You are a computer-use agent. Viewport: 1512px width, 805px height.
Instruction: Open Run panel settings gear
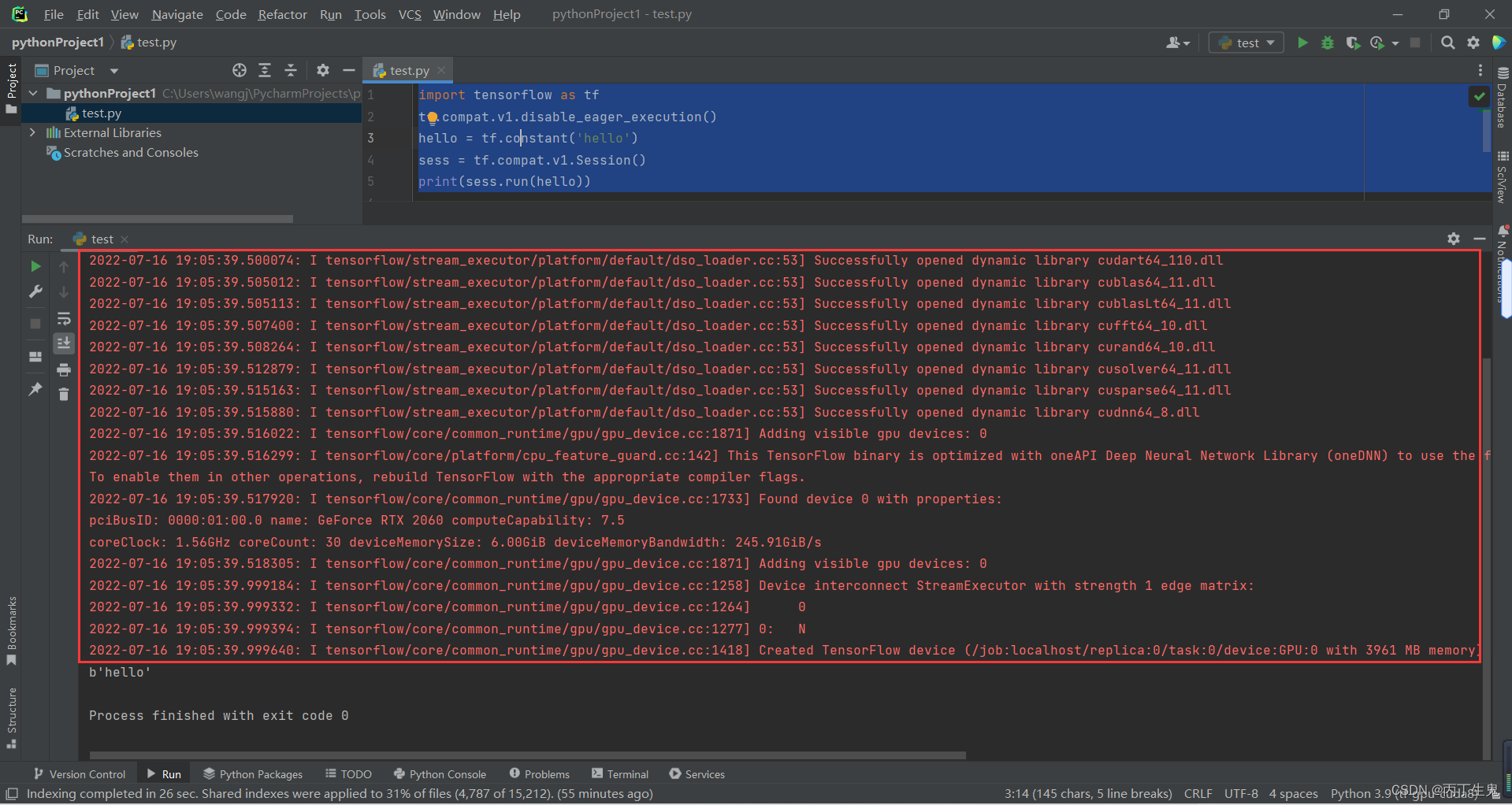pos(1454,239)
